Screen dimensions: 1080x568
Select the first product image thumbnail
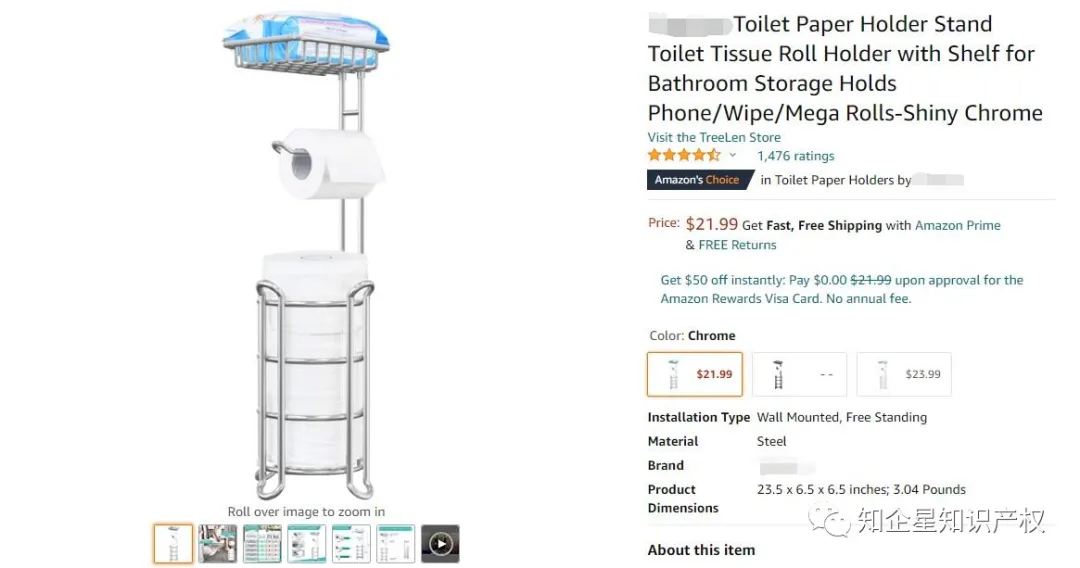(173, 543)
